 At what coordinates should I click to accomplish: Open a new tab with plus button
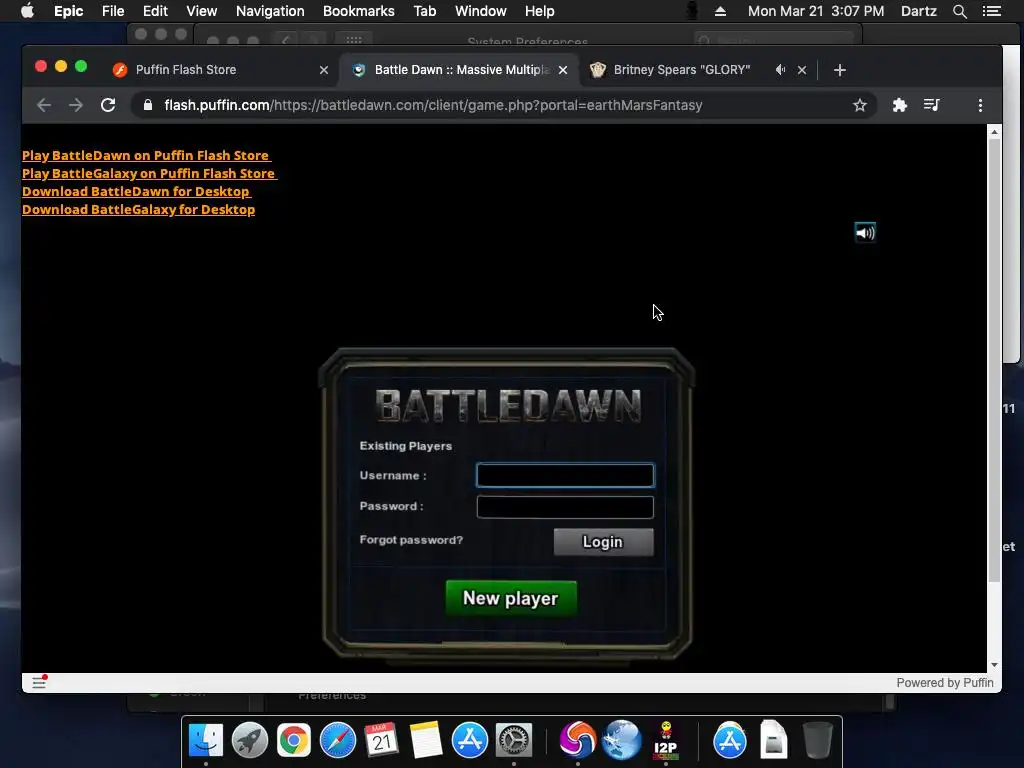click(840, 70)
